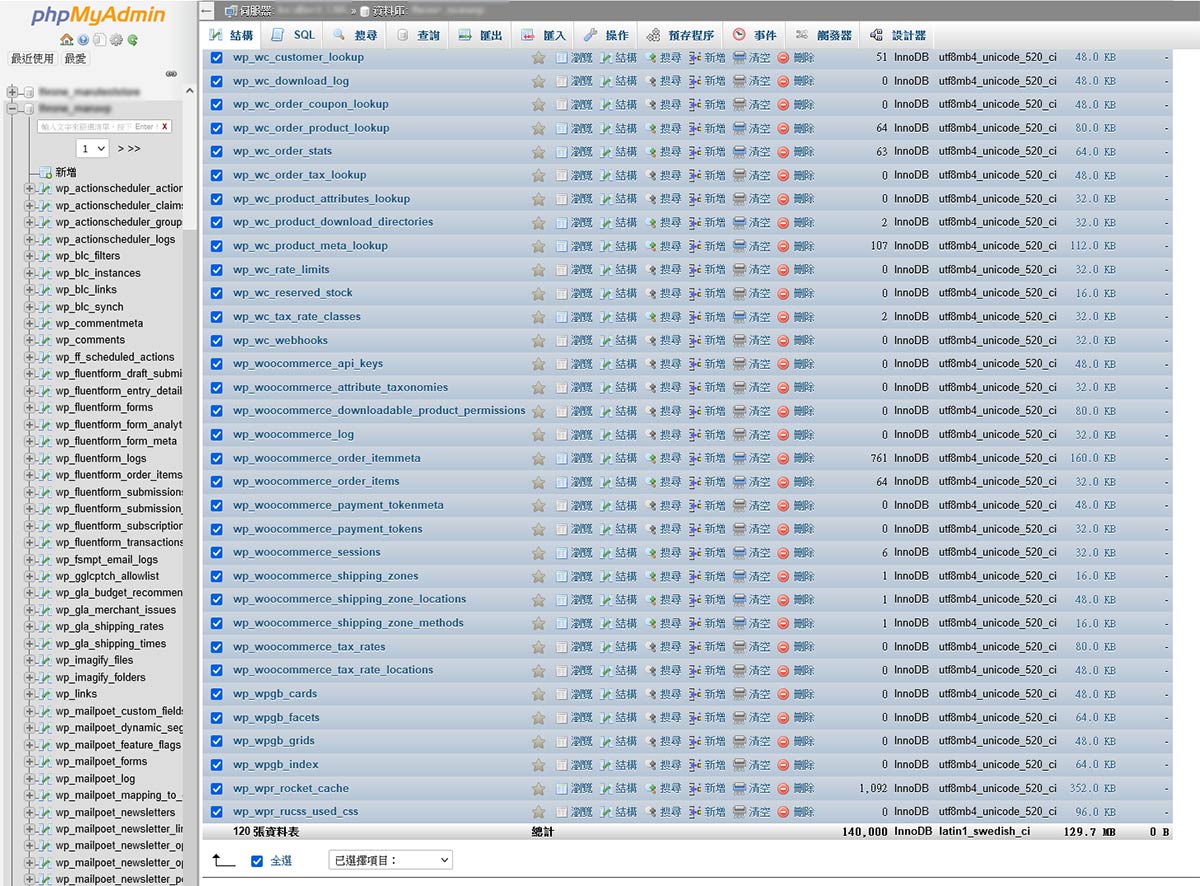Click the phpMyAdmin home icon

coord(67,40)
